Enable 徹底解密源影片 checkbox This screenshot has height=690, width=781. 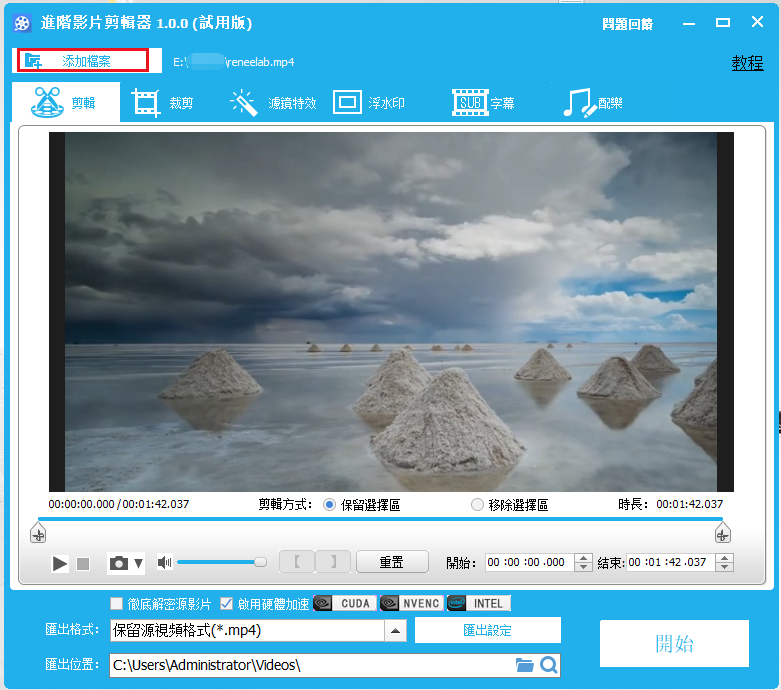click(x=117, y=604)
